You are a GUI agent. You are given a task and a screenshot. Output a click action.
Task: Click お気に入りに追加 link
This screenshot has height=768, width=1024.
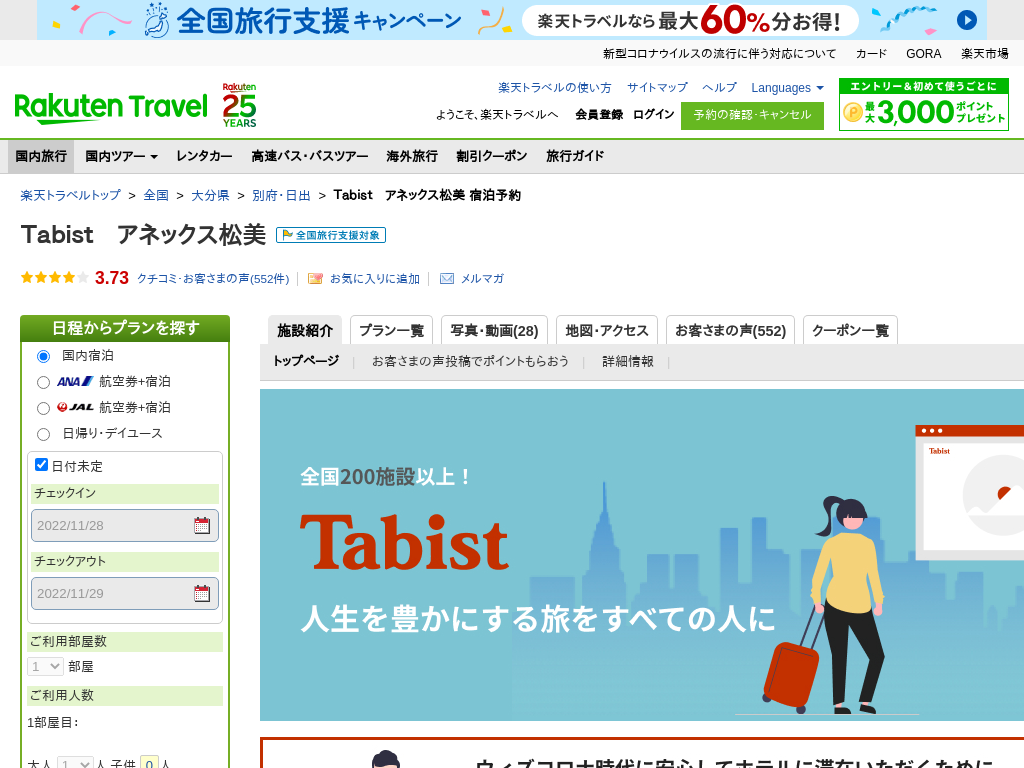coord(375,279)
